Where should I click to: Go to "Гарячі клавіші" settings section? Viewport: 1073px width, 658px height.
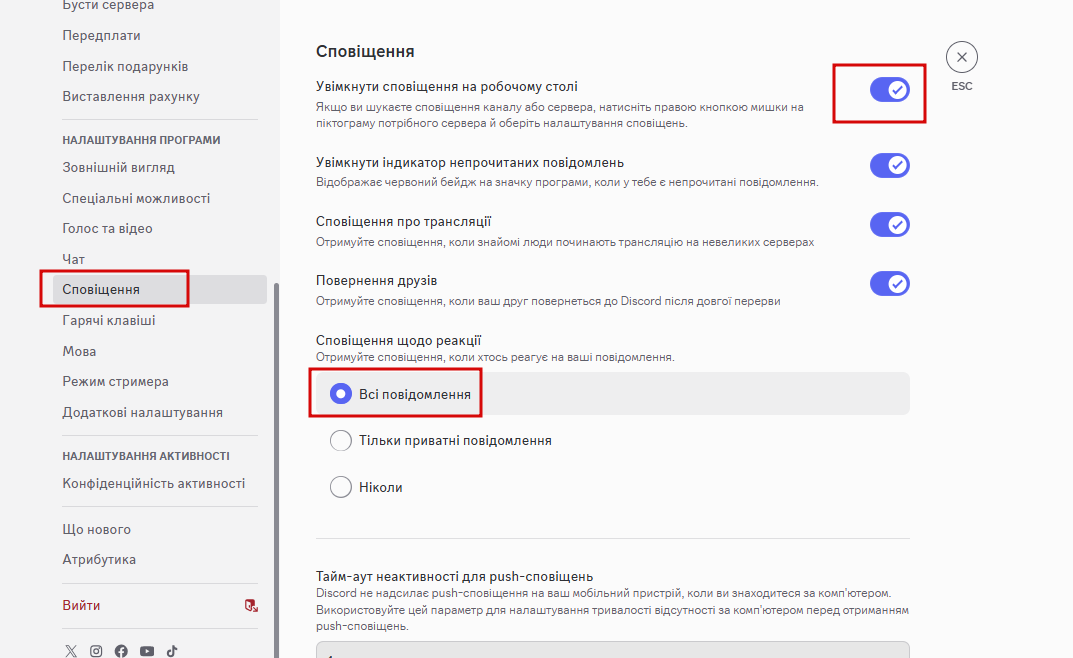coord(109,321)
